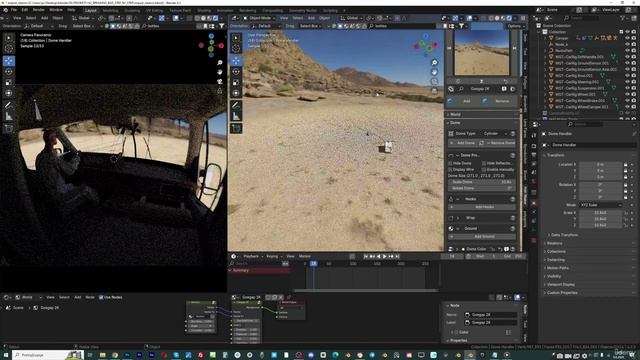Jump to the timeline start frame button

click(x=366, y=256)
